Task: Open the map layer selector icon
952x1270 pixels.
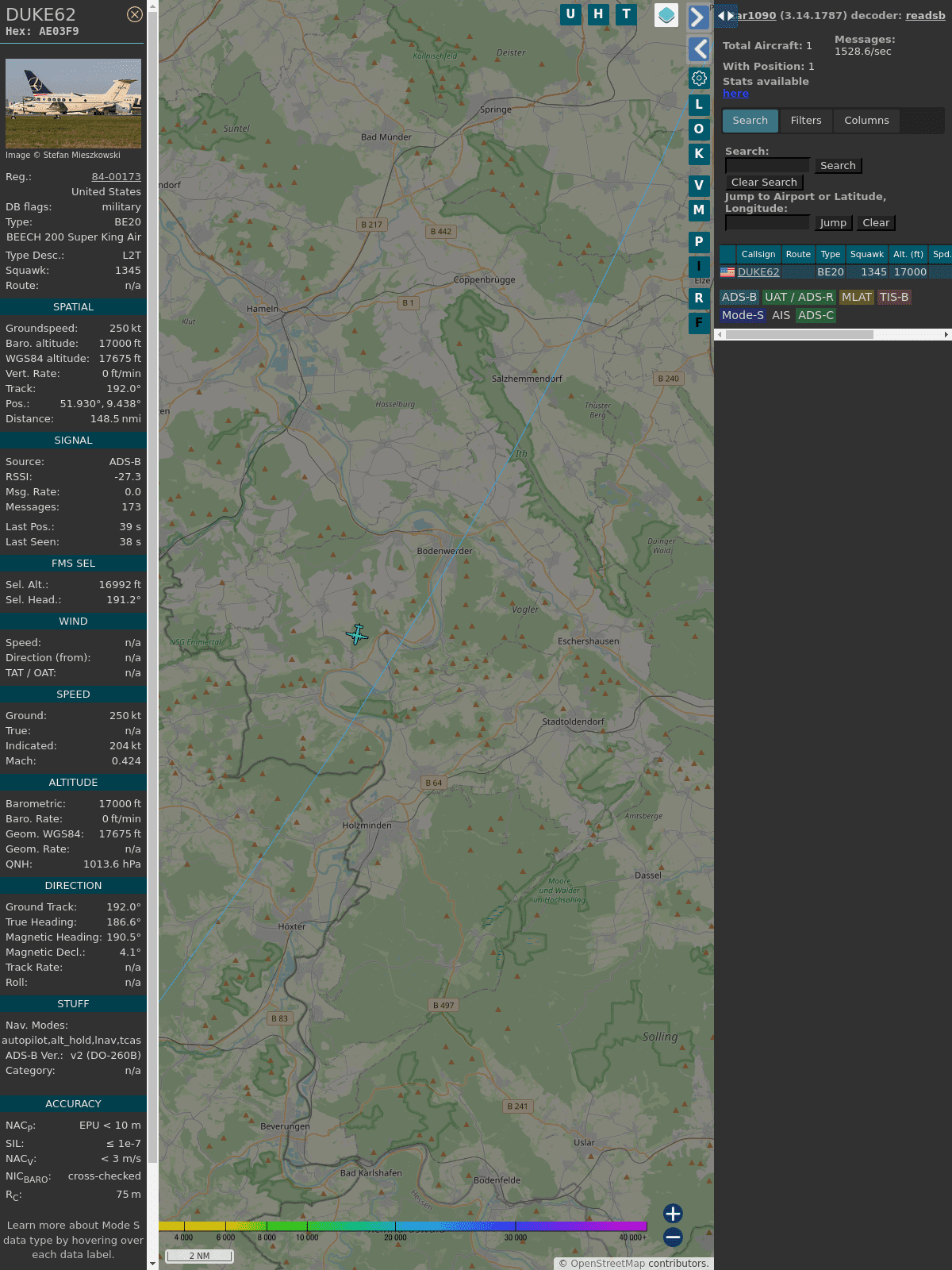Action: [666, 15]
